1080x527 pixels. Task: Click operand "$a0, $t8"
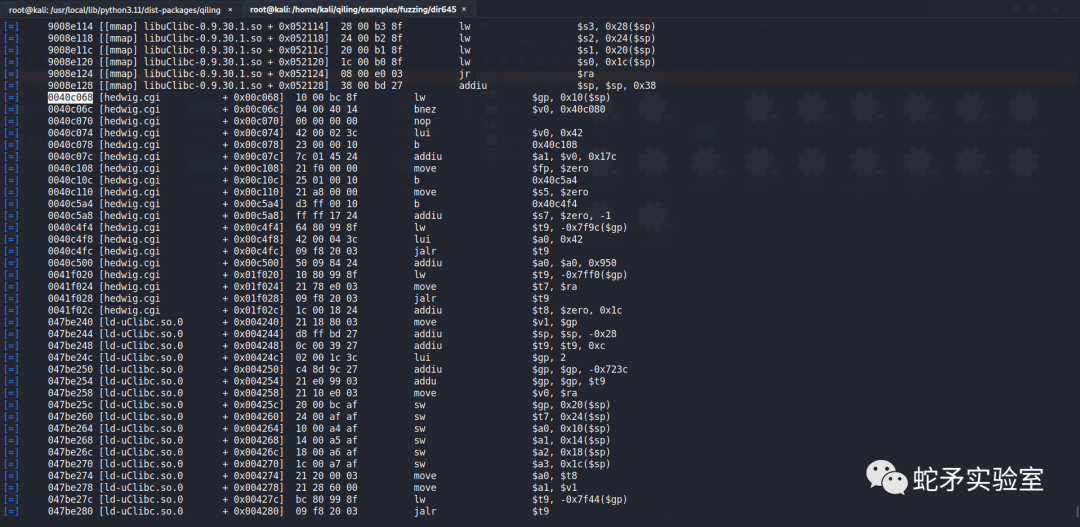[x=554, y=476]
